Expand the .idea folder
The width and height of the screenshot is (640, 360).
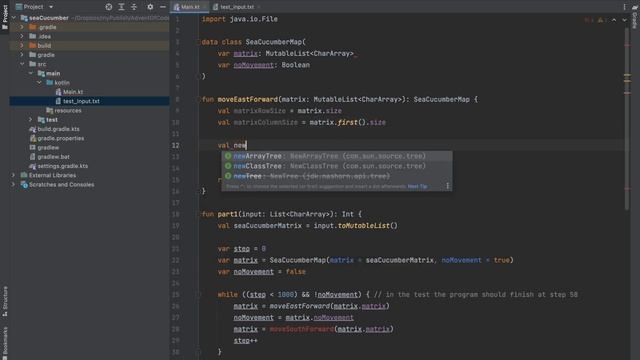(x=22, y=36)
